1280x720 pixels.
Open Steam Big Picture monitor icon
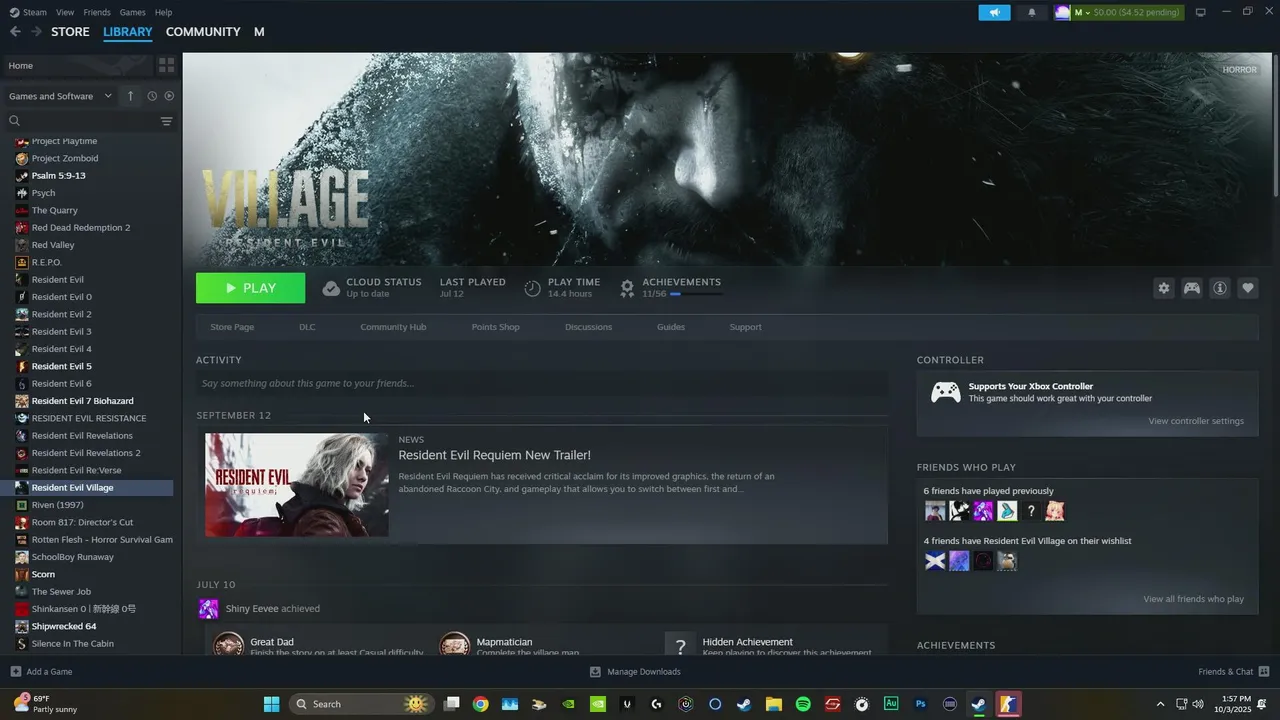1200,12
